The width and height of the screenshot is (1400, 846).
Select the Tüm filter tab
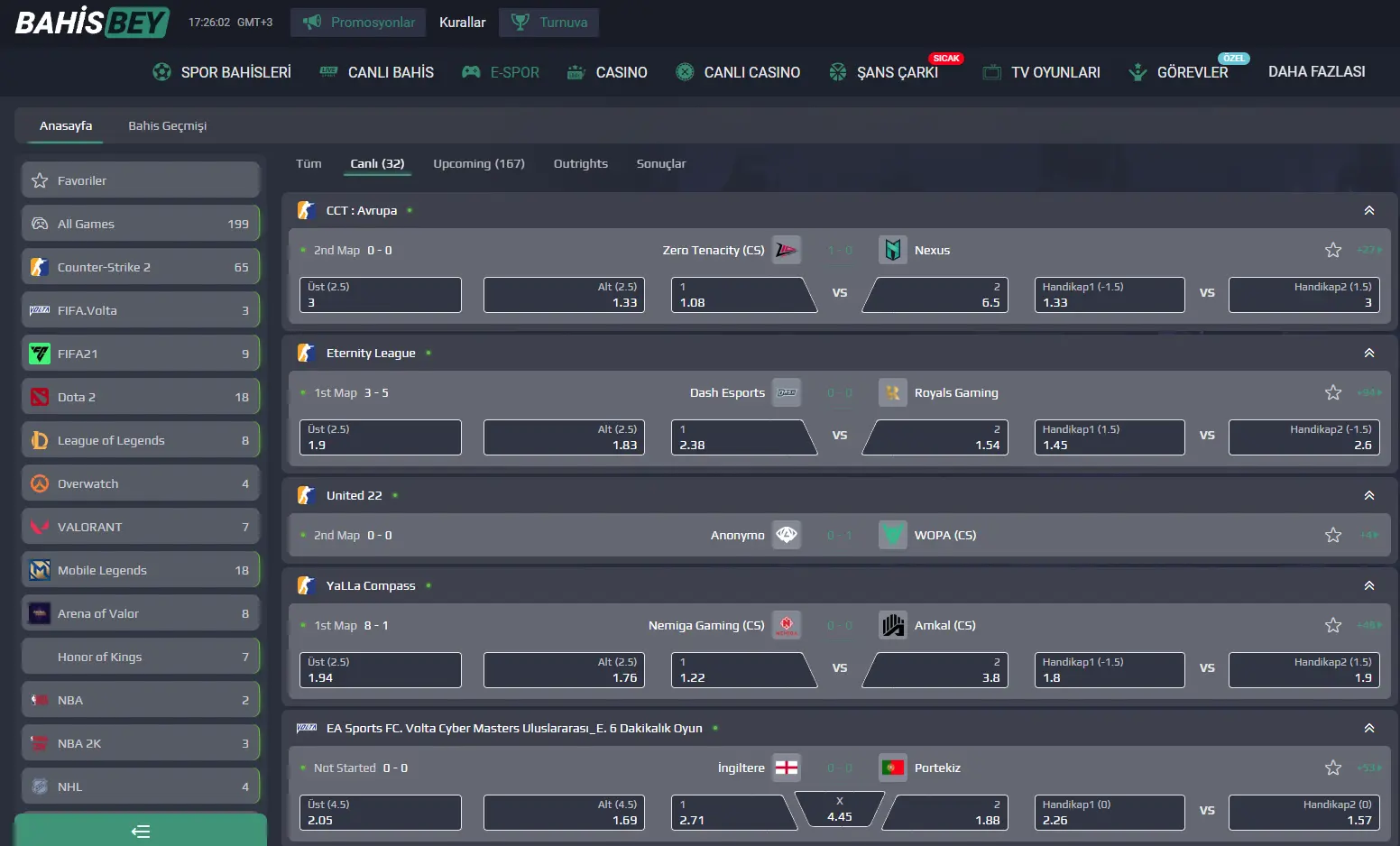[x=309, y=163]
